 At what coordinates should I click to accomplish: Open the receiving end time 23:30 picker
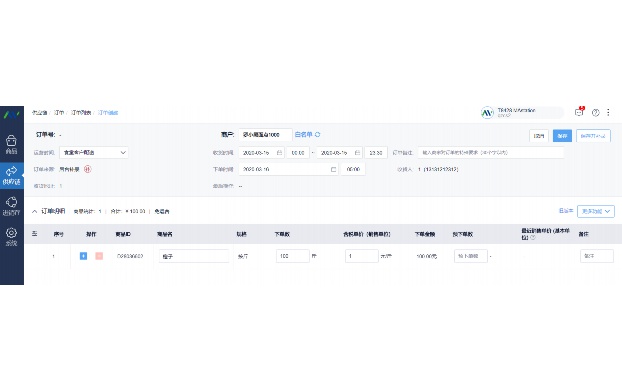pyautogui.click(x=376, y=153)
